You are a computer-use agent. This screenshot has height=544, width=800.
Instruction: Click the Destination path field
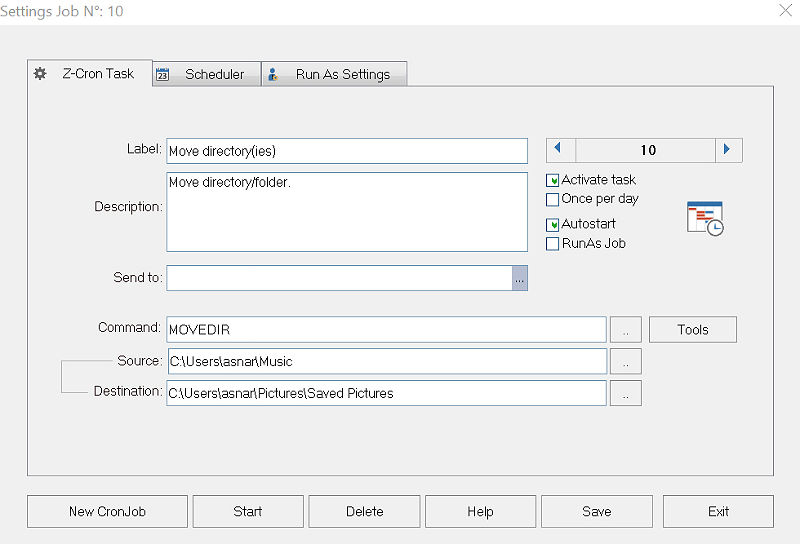[x=386, y=393]
